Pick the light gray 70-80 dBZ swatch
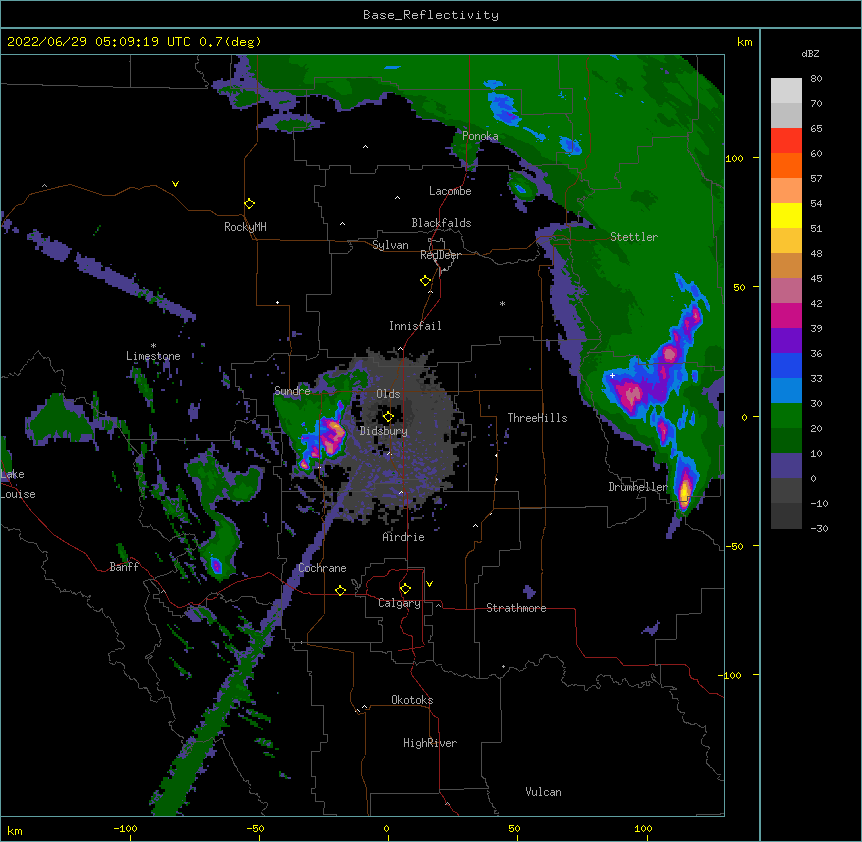The image size is (862, 842). tap(786, 91)
